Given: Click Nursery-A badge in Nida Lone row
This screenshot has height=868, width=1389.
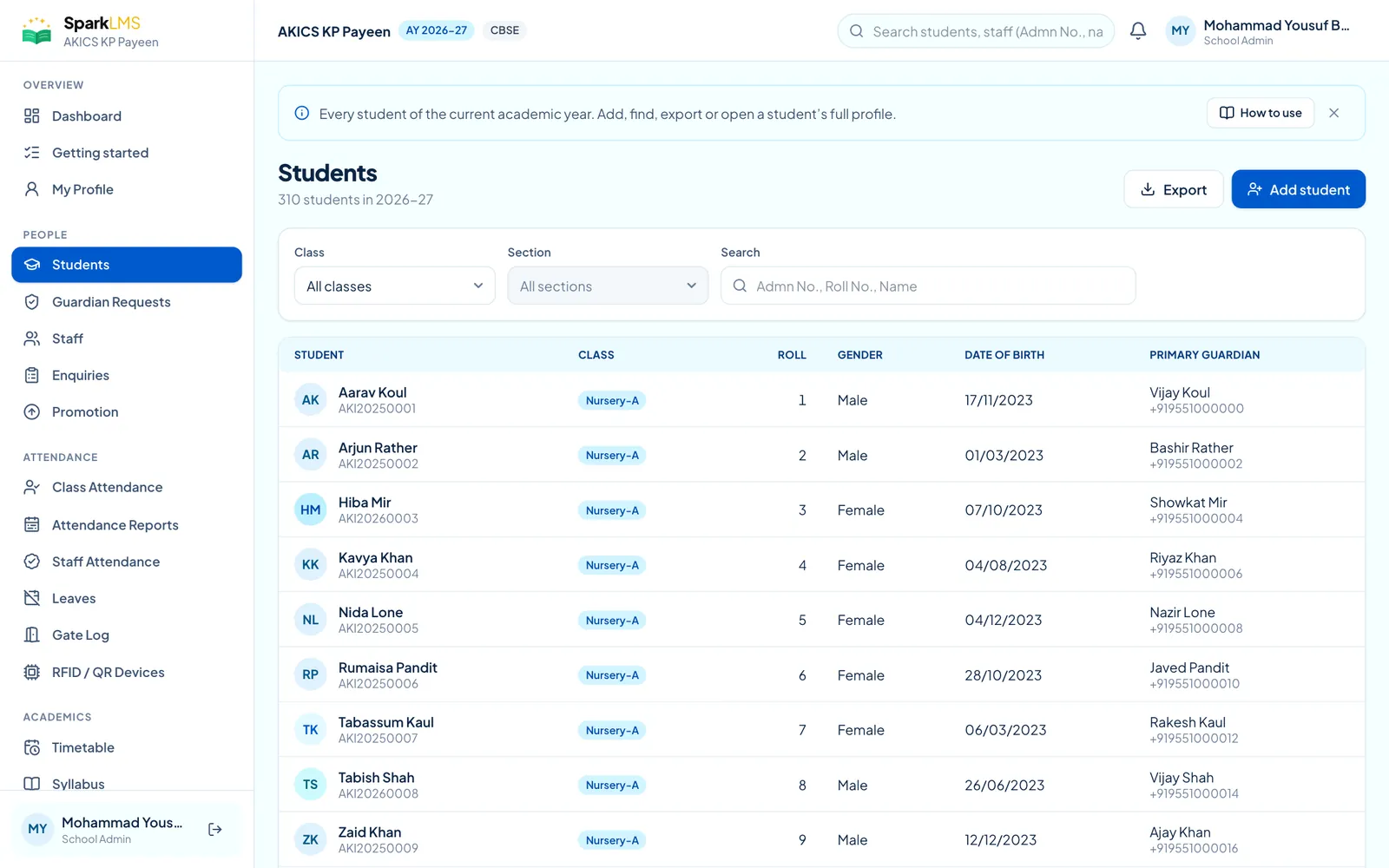Looking at the screenshot, I should (612, 621).
